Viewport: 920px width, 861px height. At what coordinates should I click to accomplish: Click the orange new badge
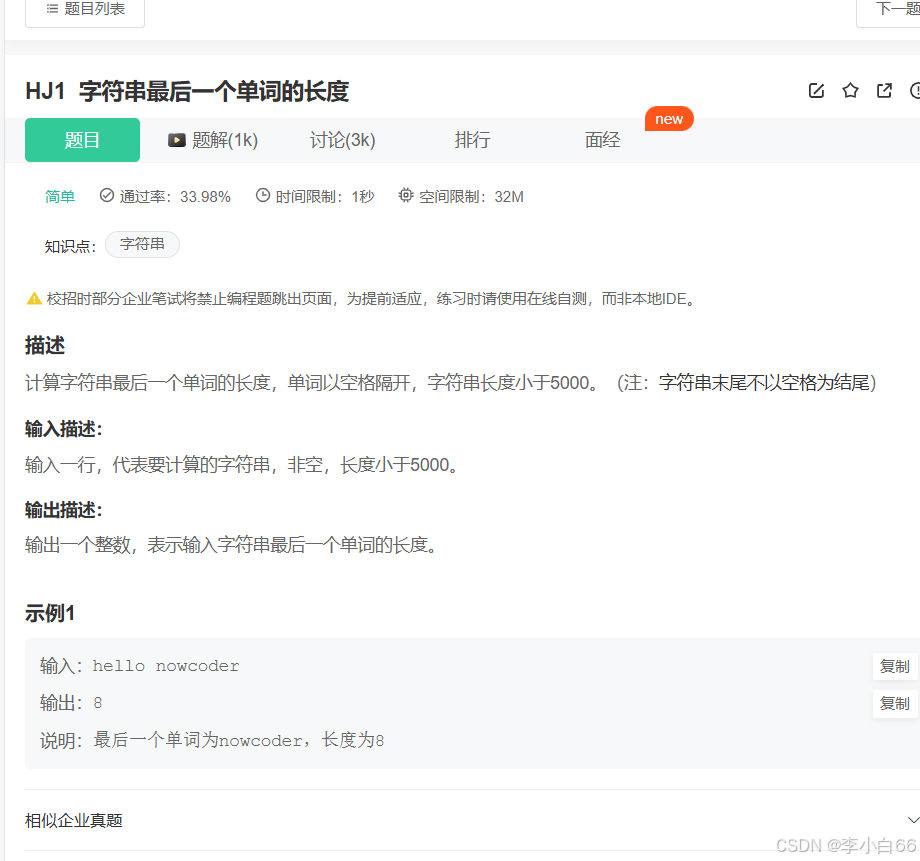pyautogui.click(x=669, y=119)
